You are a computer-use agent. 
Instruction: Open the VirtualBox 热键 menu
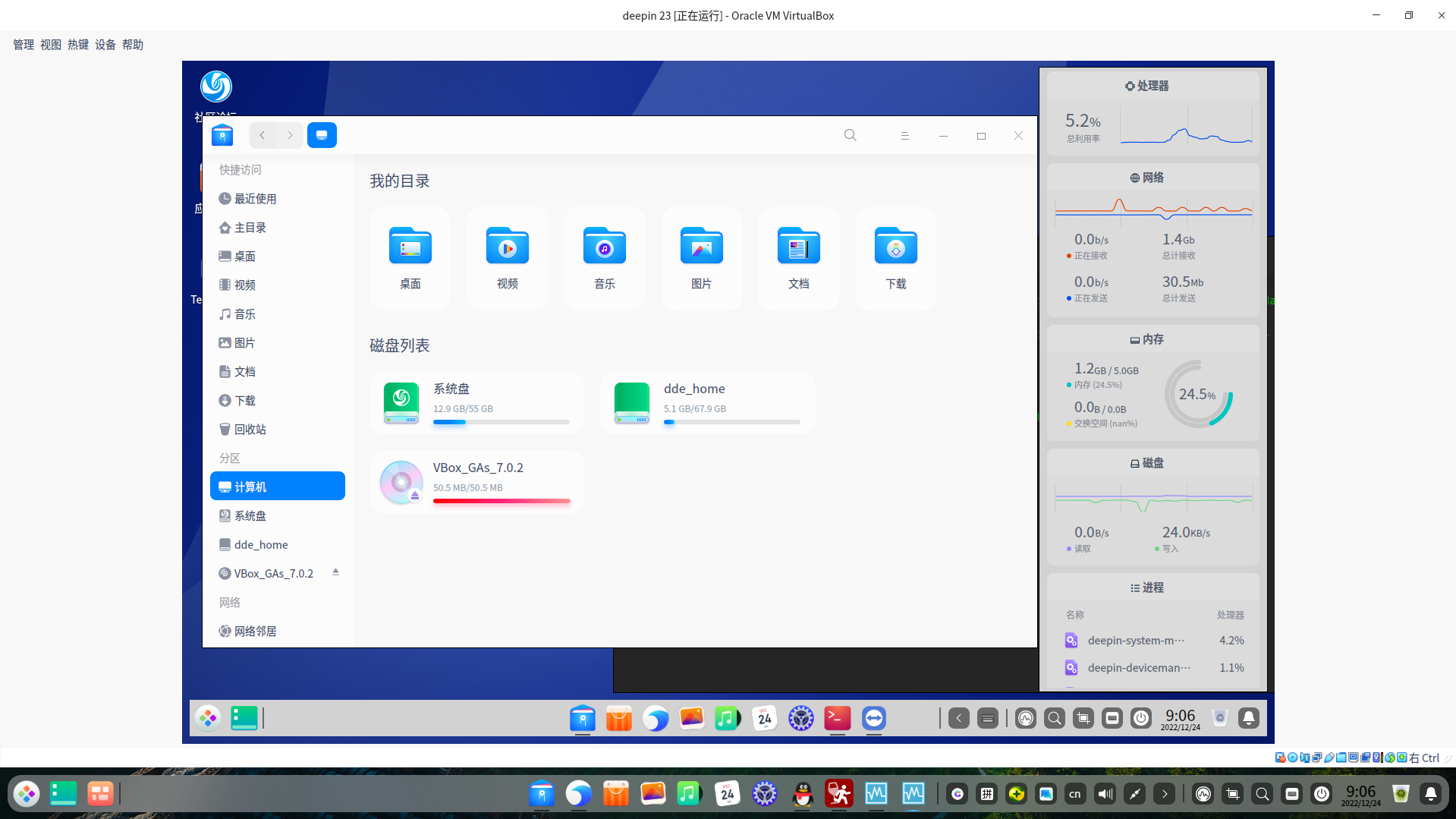point(78,45)
